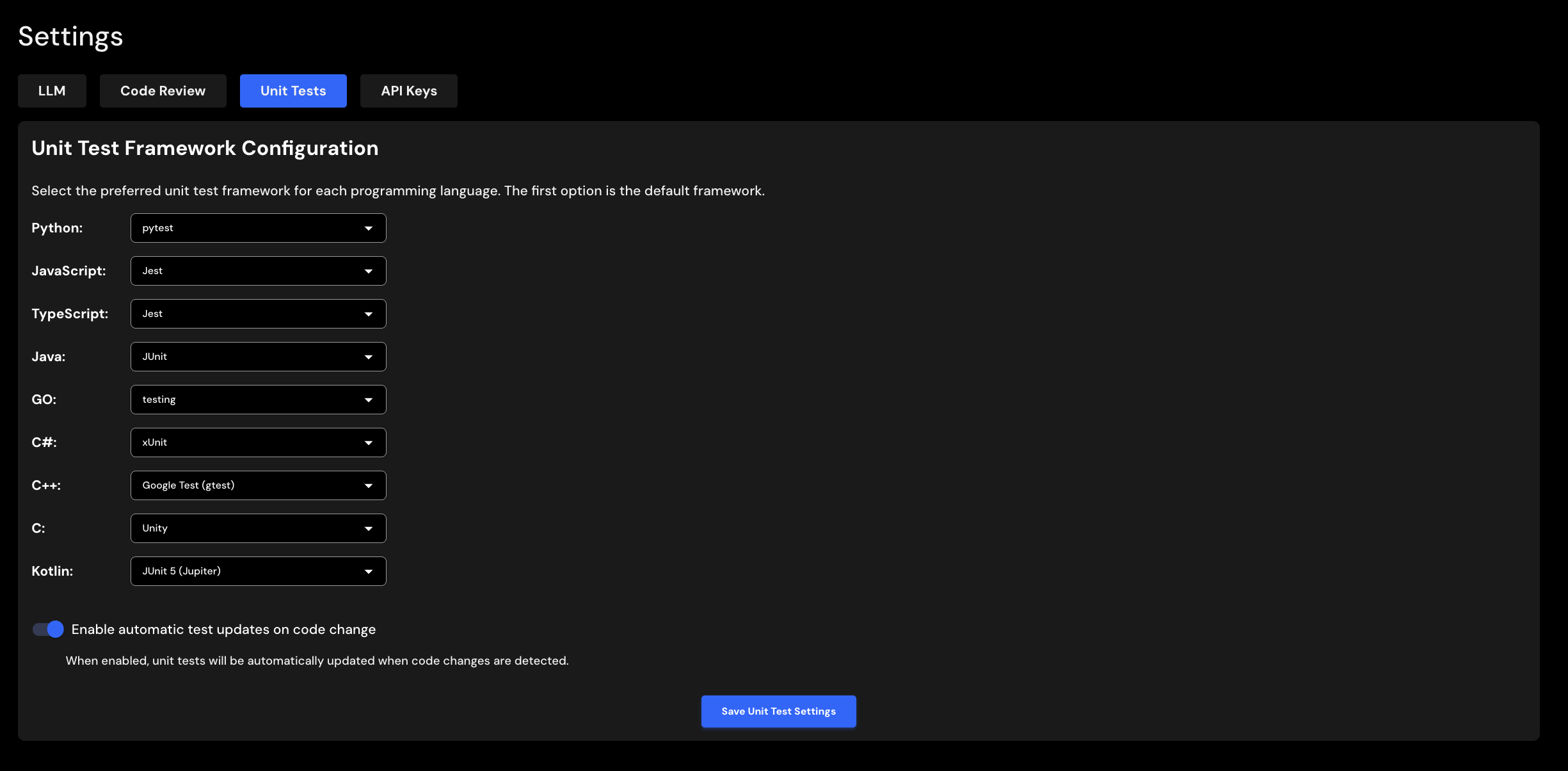Click the dropdown arrow on the JUnit 5 selector
Screen dimensions: 1568x771
click(369, 571)
